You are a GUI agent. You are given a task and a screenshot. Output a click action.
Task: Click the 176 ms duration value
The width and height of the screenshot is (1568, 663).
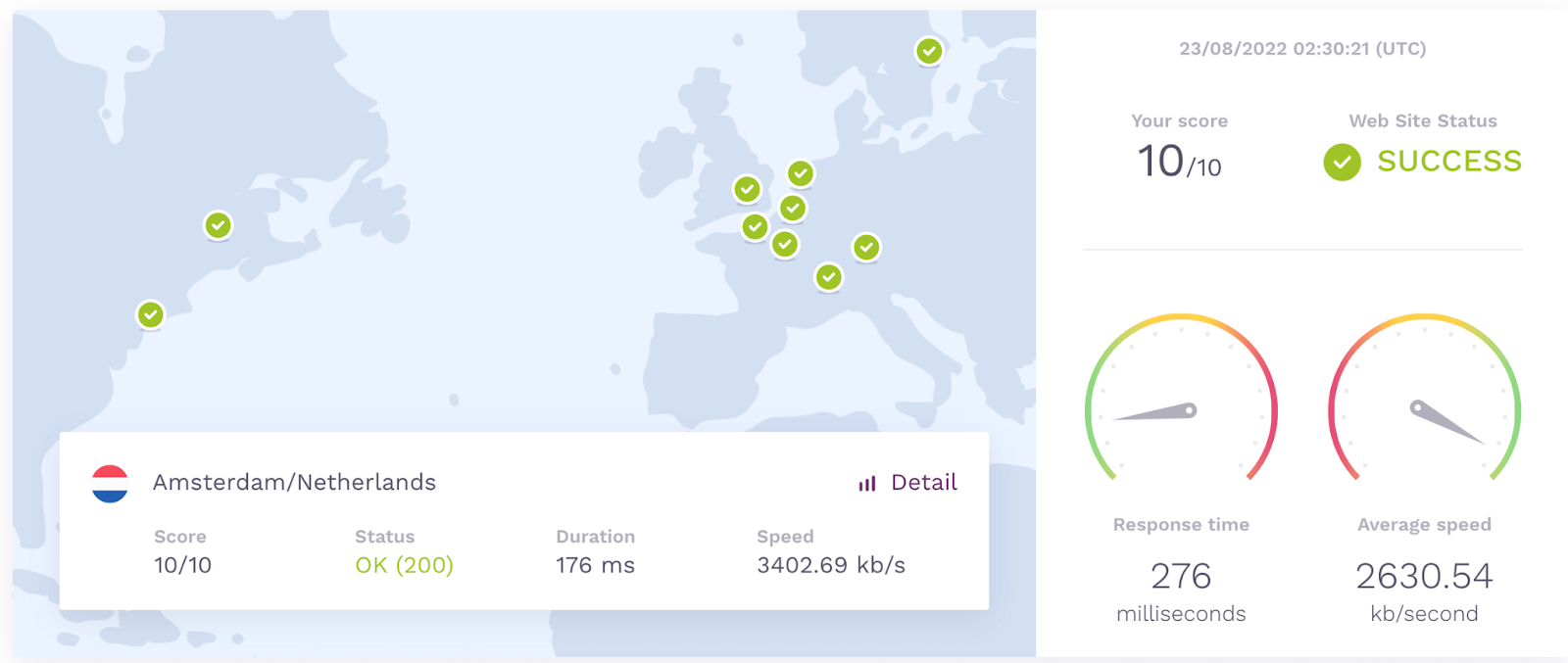(595, 565)
